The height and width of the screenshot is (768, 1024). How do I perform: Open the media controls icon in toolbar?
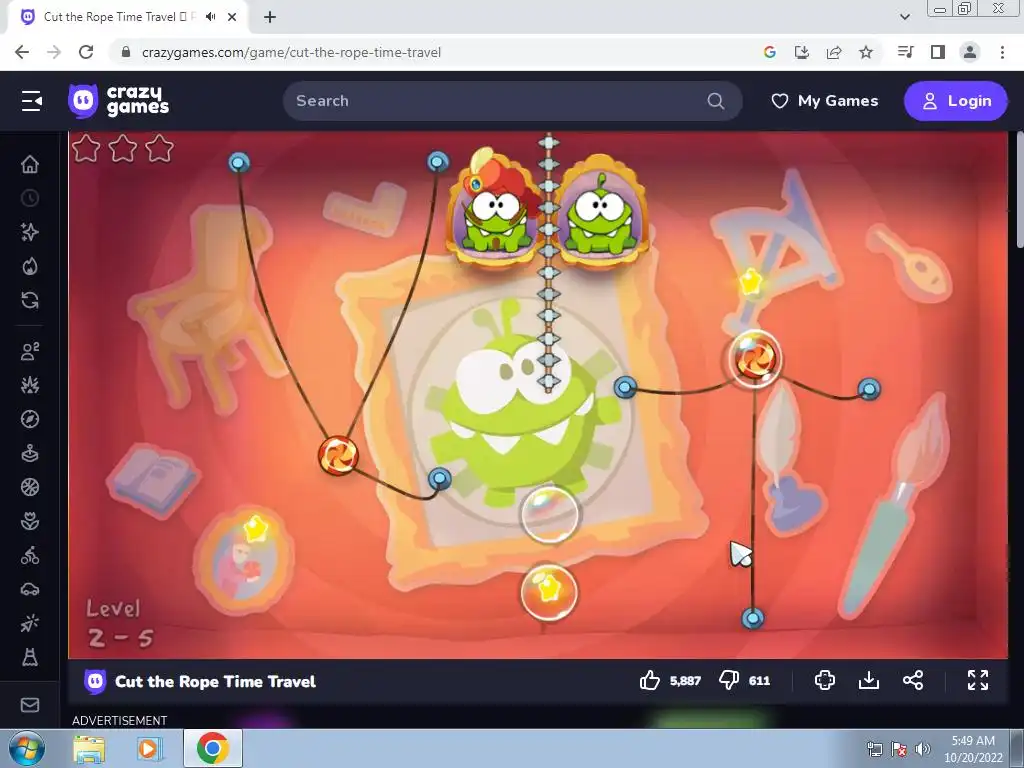click(905, 52)
